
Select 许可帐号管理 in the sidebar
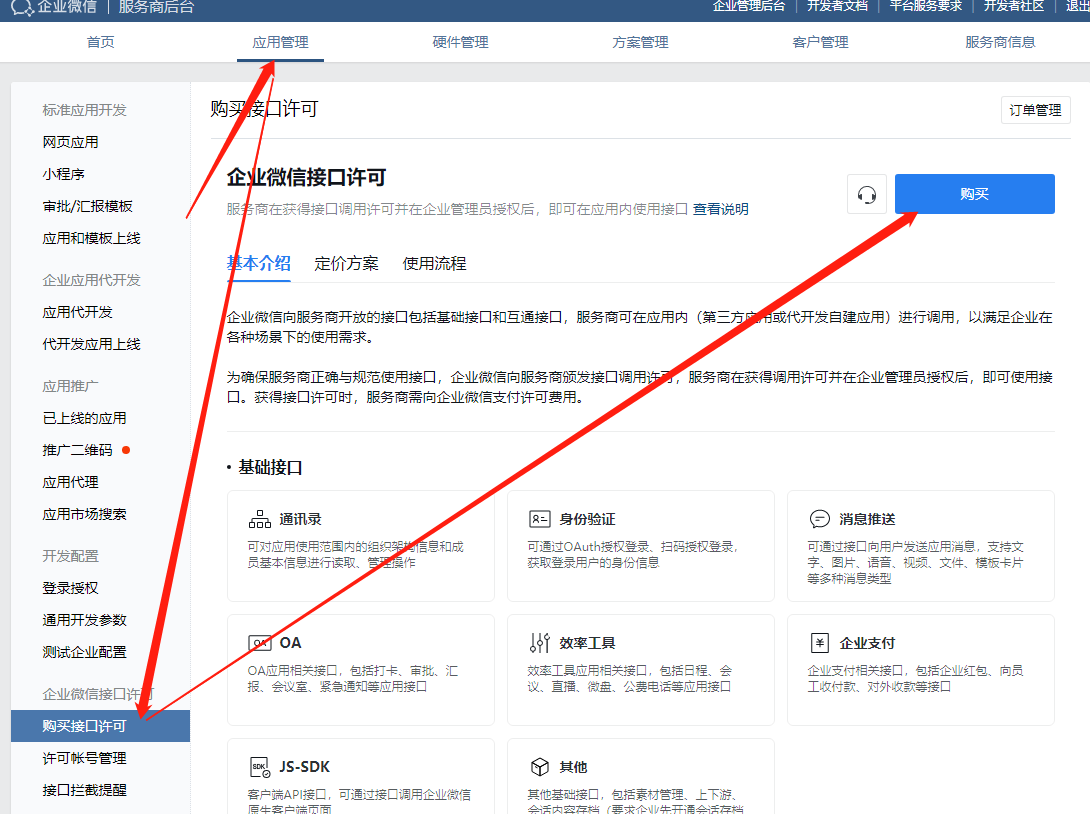click(x=84, y=758)
